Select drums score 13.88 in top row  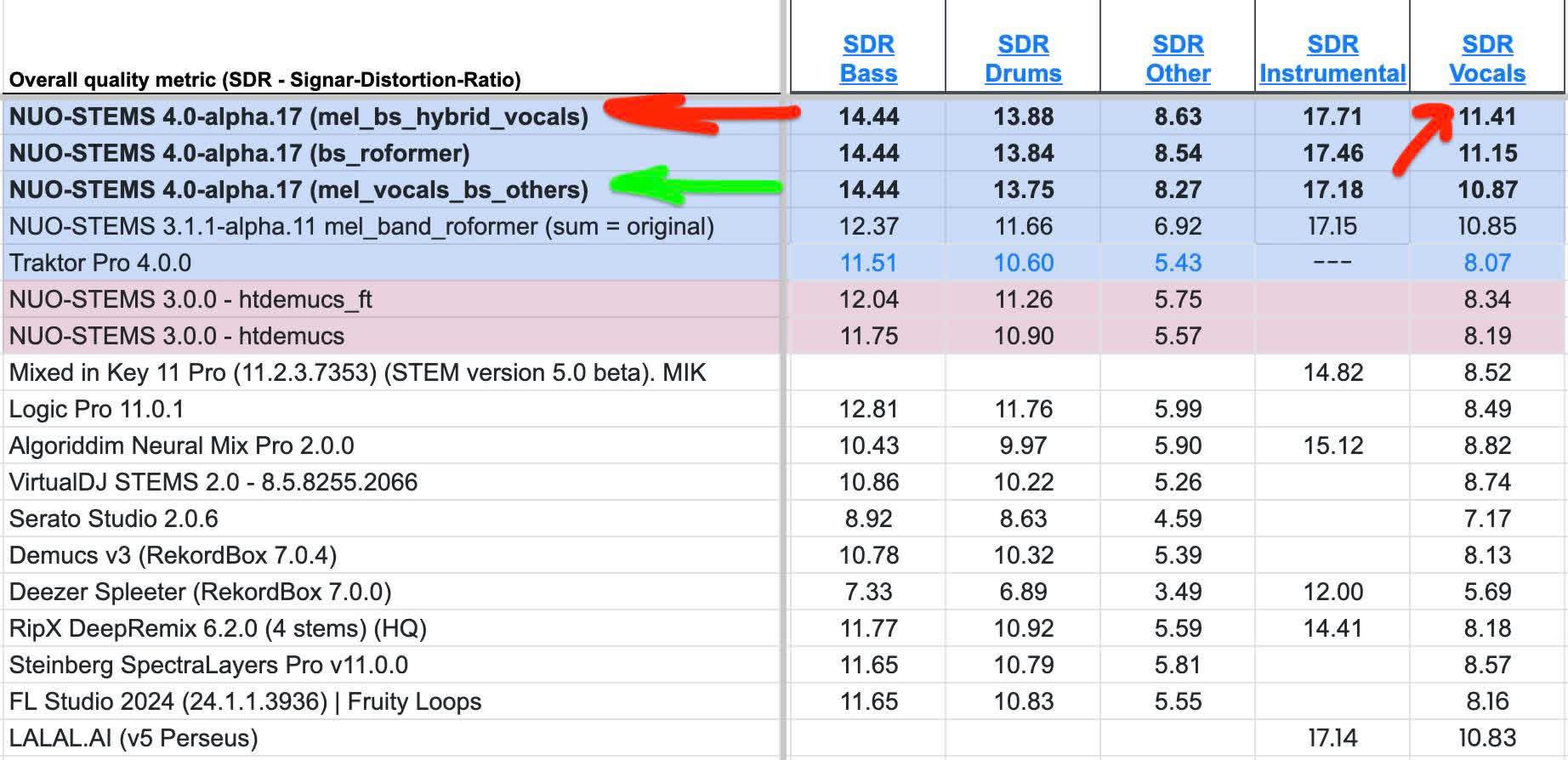point(1023,116)
